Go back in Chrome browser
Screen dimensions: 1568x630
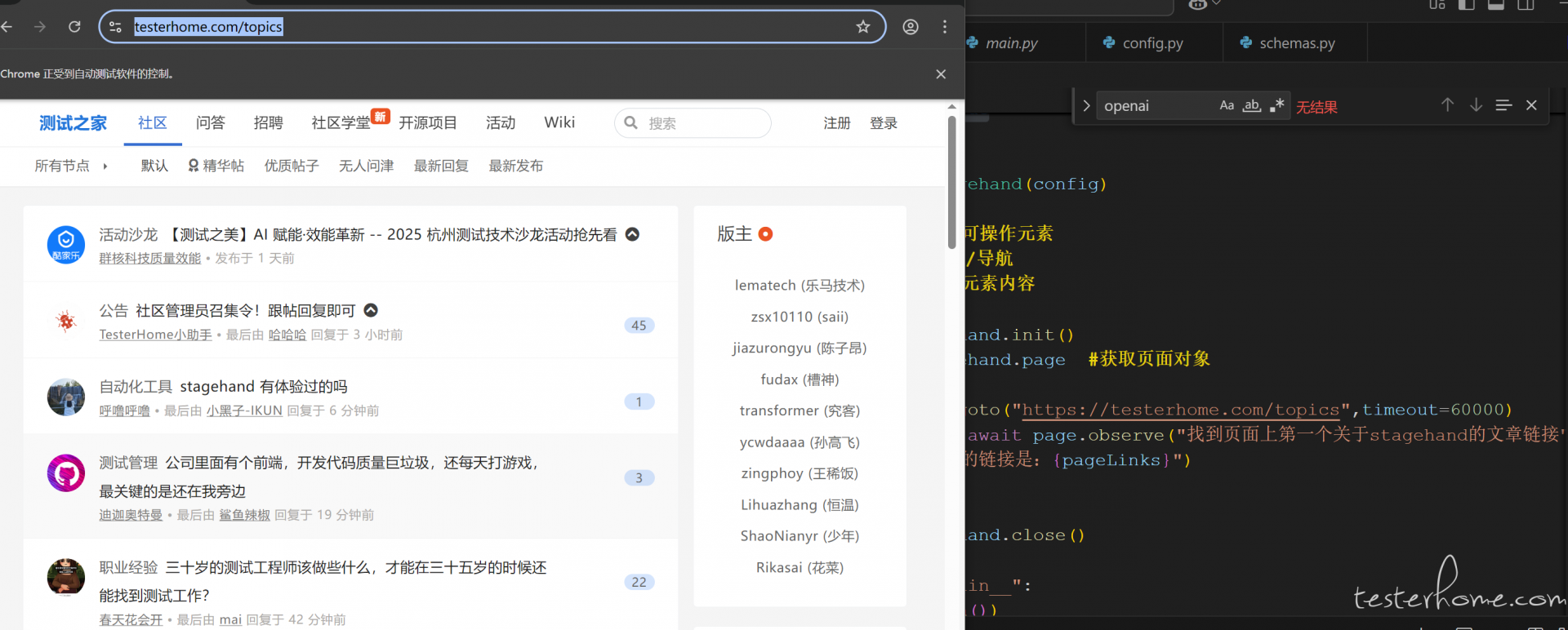pos(7,27)
